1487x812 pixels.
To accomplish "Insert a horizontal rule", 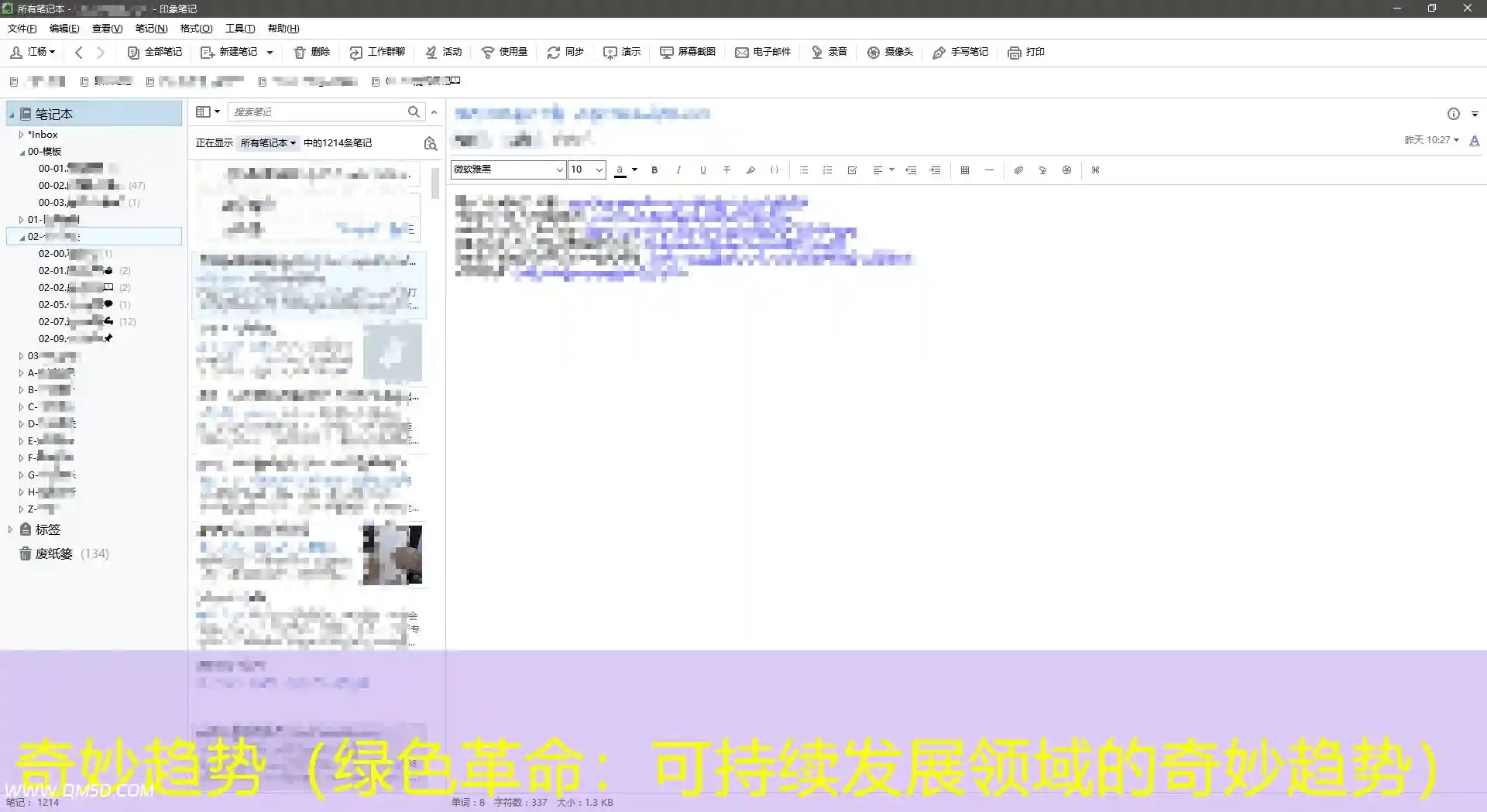I will 989,170.
